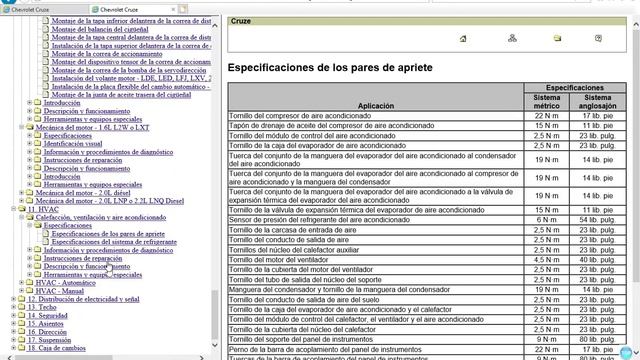
Task: Select 12. Distribución de electricidad y señal item
Action: coord(83,299)
